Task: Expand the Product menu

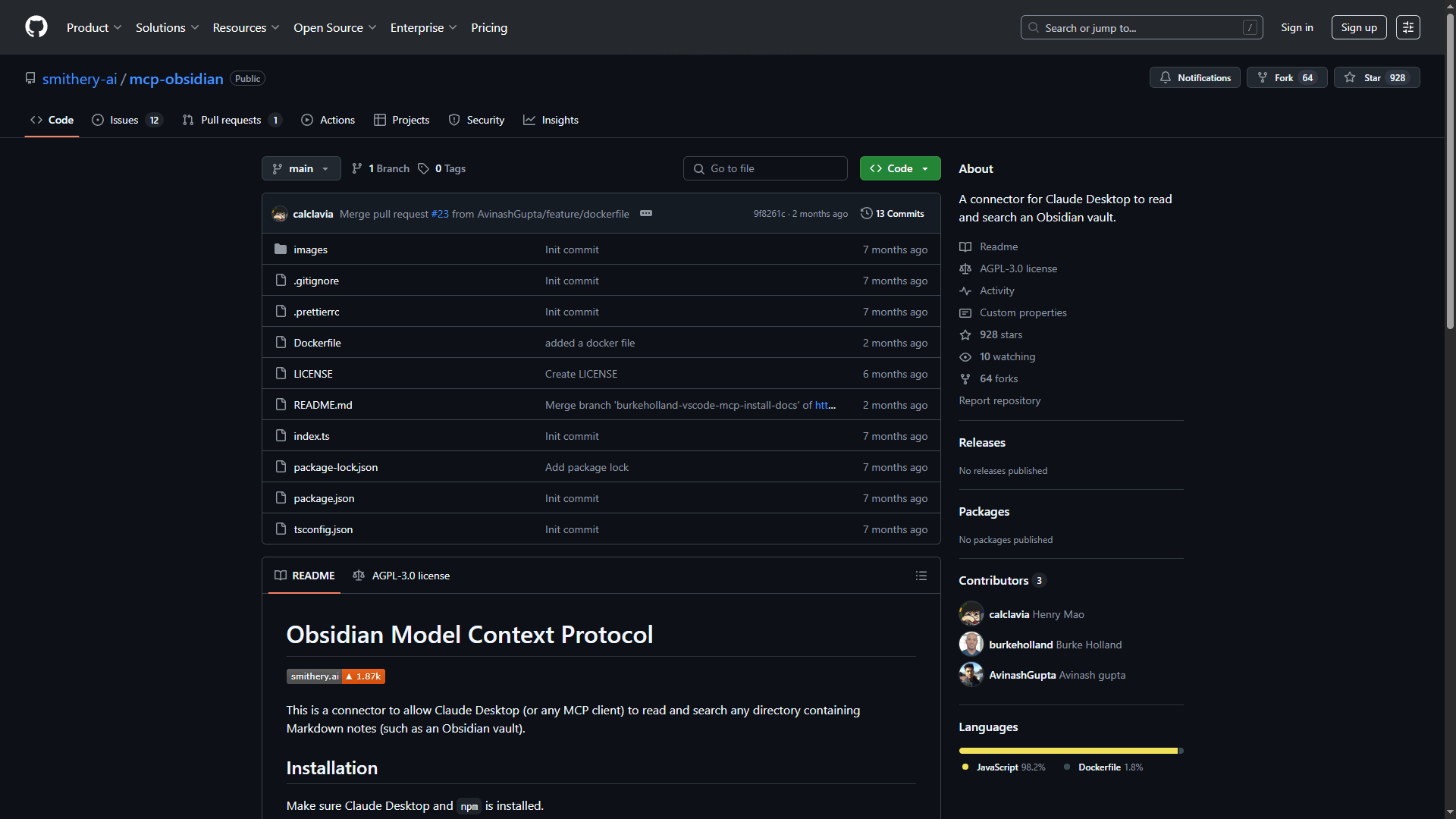Action: point(93,27)
